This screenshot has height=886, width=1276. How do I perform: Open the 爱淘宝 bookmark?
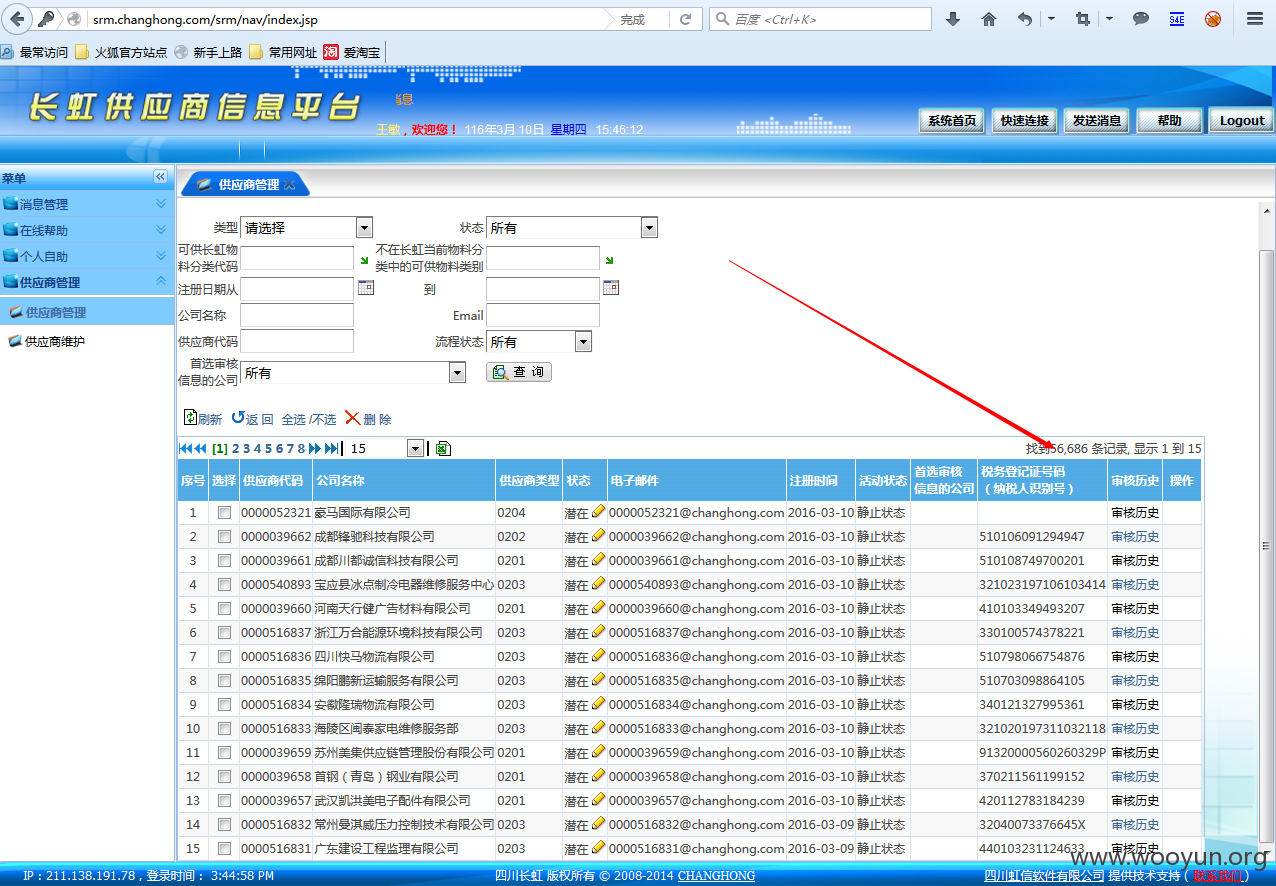click(351, 52)
